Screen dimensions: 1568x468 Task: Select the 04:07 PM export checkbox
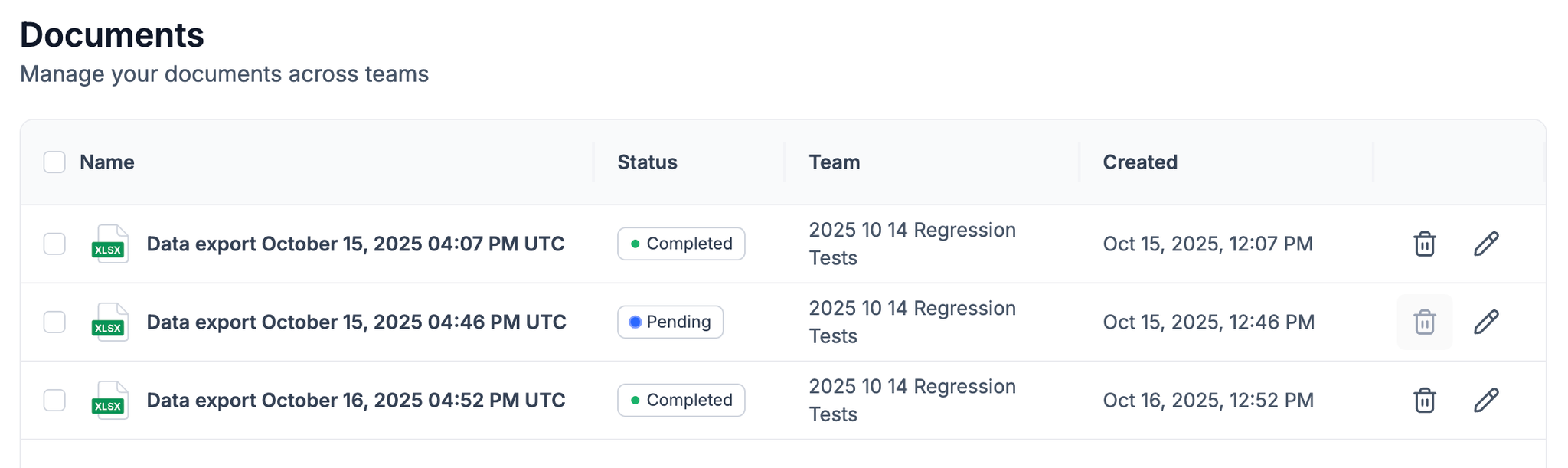click(x=54, y=244)
